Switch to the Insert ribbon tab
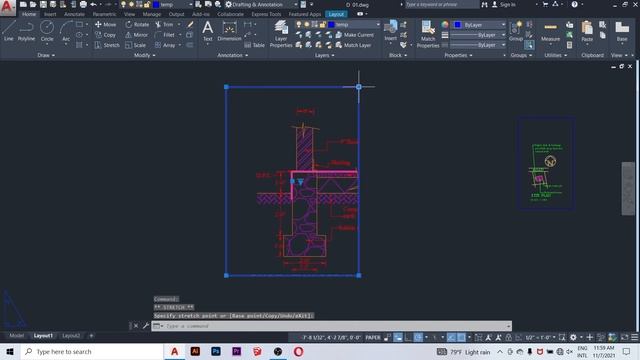Viewport: 640px width, 360px height. point(50,14)
